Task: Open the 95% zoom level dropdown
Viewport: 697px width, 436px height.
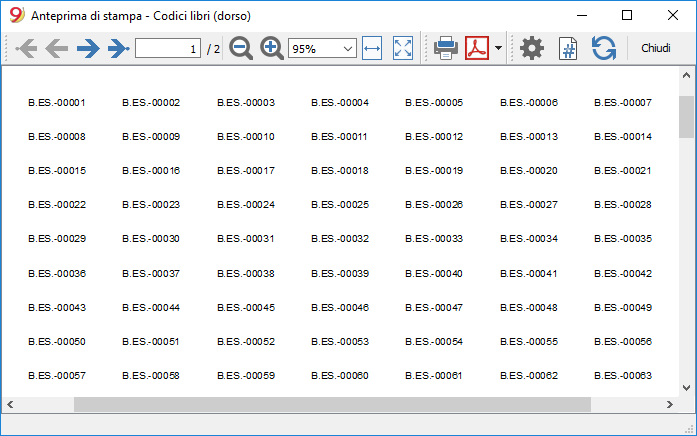Action: coord(322,48)
